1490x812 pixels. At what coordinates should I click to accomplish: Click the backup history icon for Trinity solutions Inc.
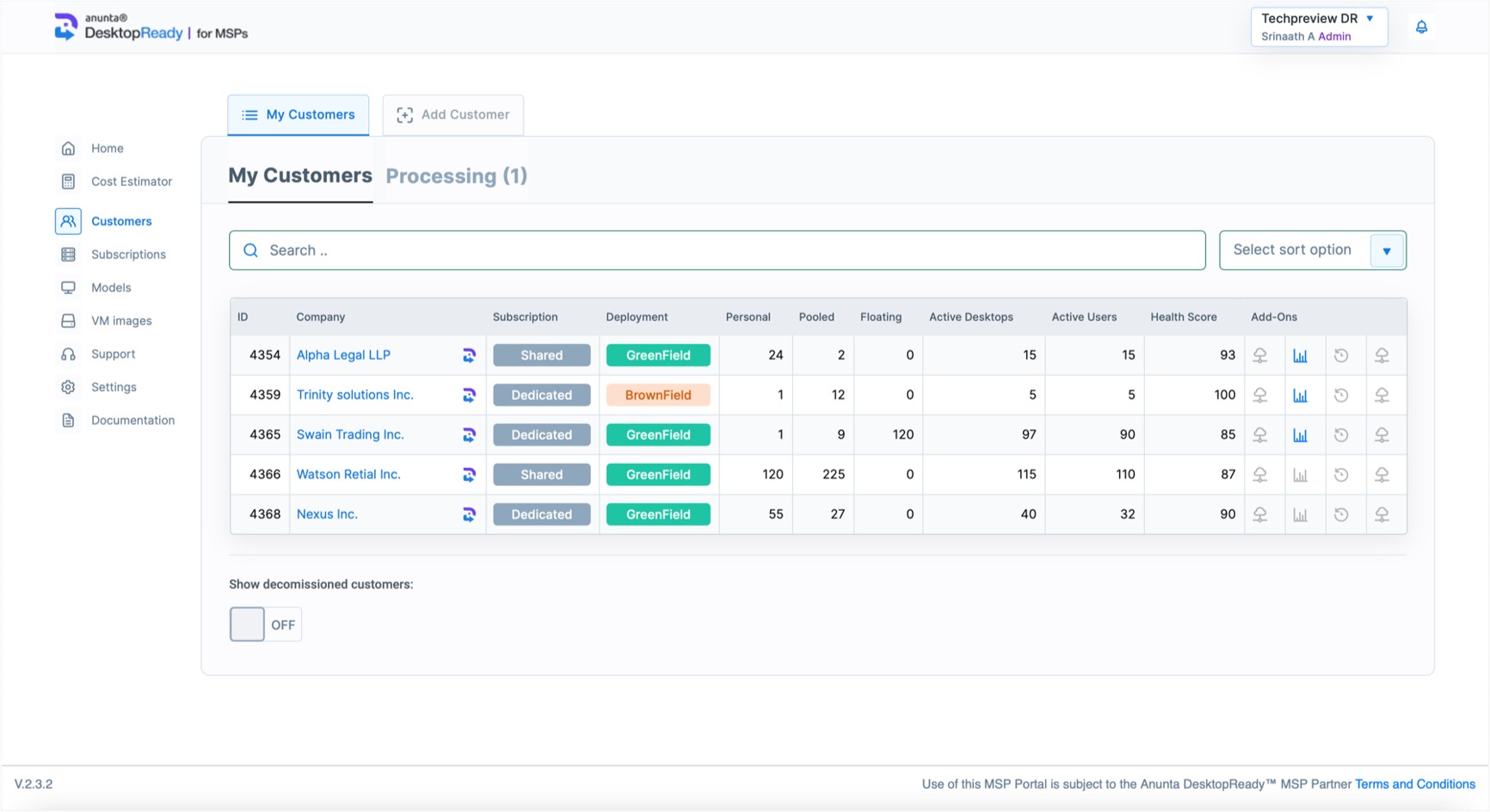1342,395
